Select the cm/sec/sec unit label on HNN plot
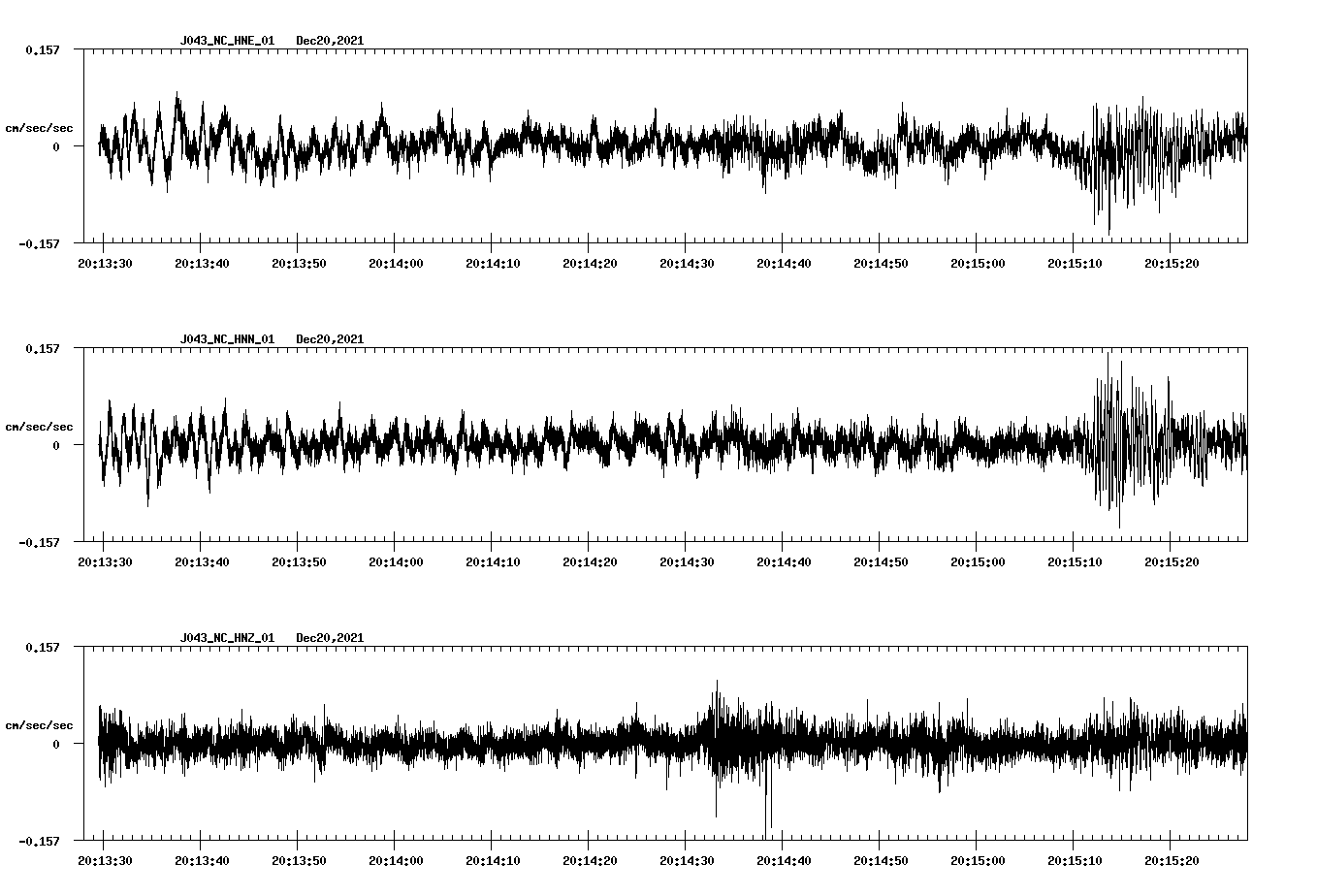 [x=39, y=427]
